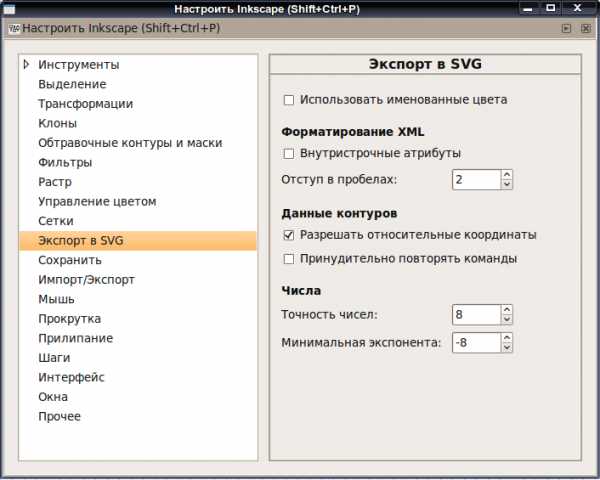Expand the Инструменты tree node
The width and height of the screenshot is (600, 480).
pos(26,64)
